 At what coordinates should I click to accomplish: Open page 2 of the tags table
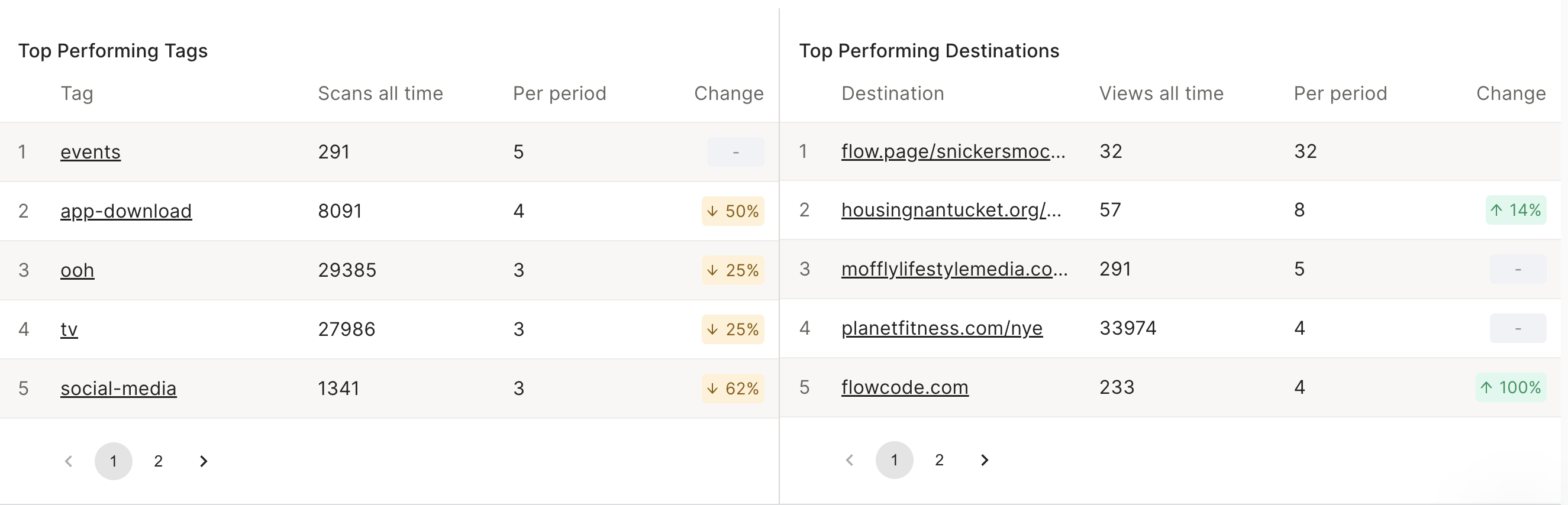tap(158, 462)
